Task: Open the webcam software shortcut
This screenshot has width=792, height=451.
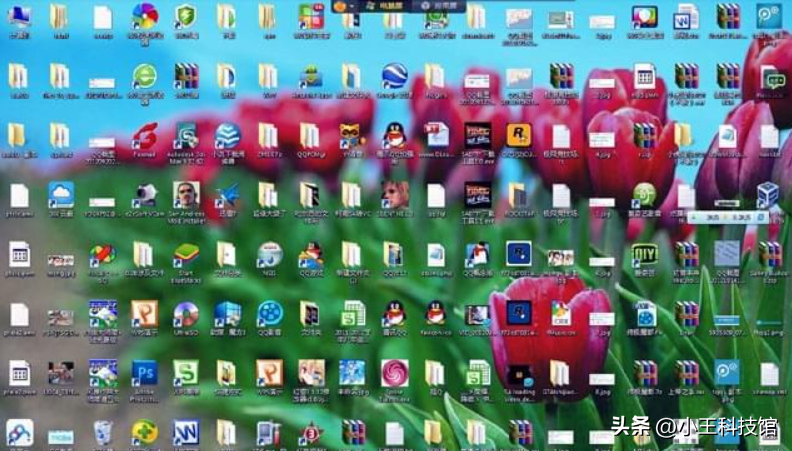Action: (144, 194)
